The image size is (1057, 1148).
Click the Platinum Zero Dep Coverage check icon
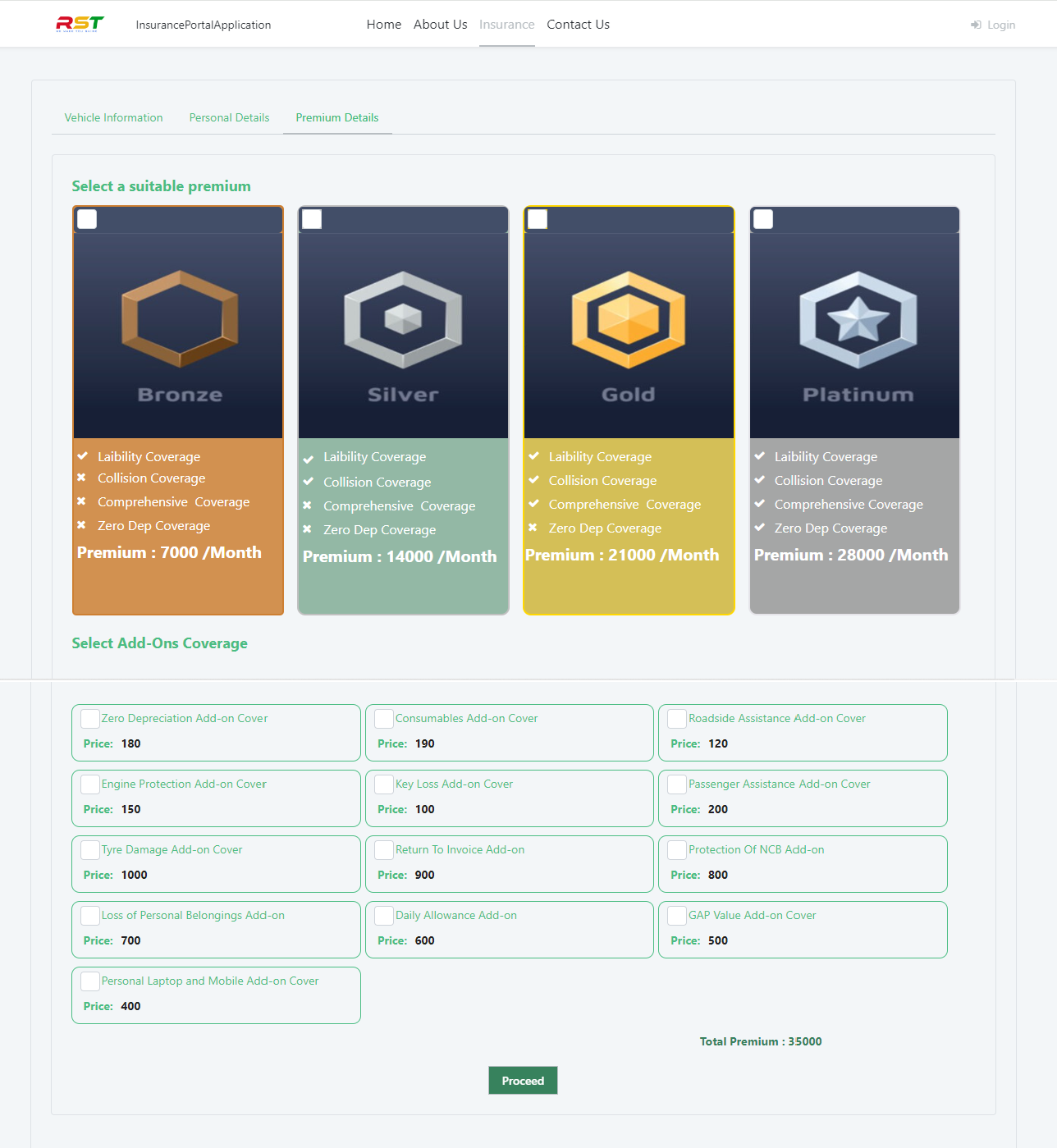(759, 528)
